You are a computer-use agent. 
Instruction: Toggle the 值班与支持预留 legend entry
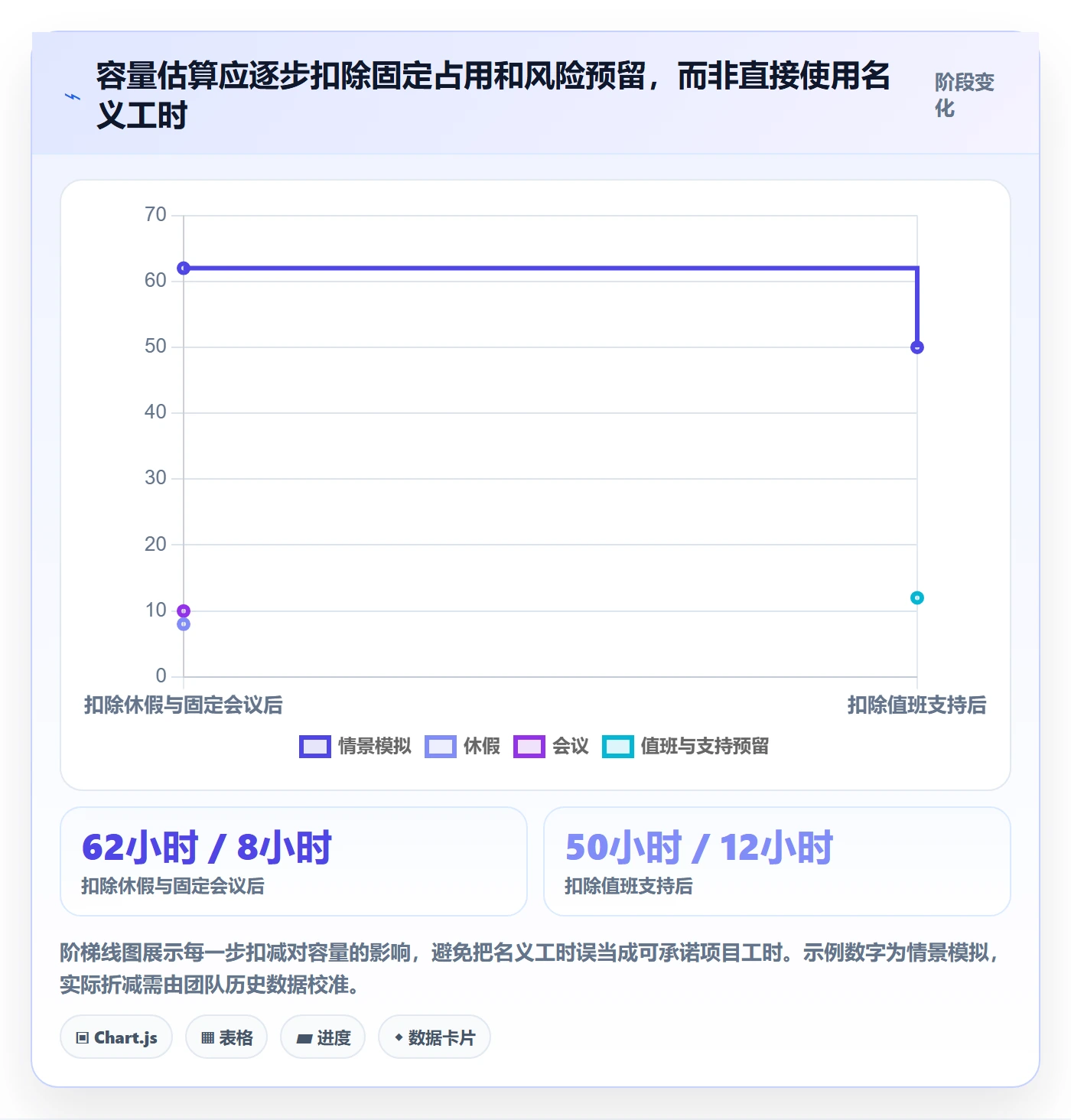pyautogui.click(x=685, y=746)
